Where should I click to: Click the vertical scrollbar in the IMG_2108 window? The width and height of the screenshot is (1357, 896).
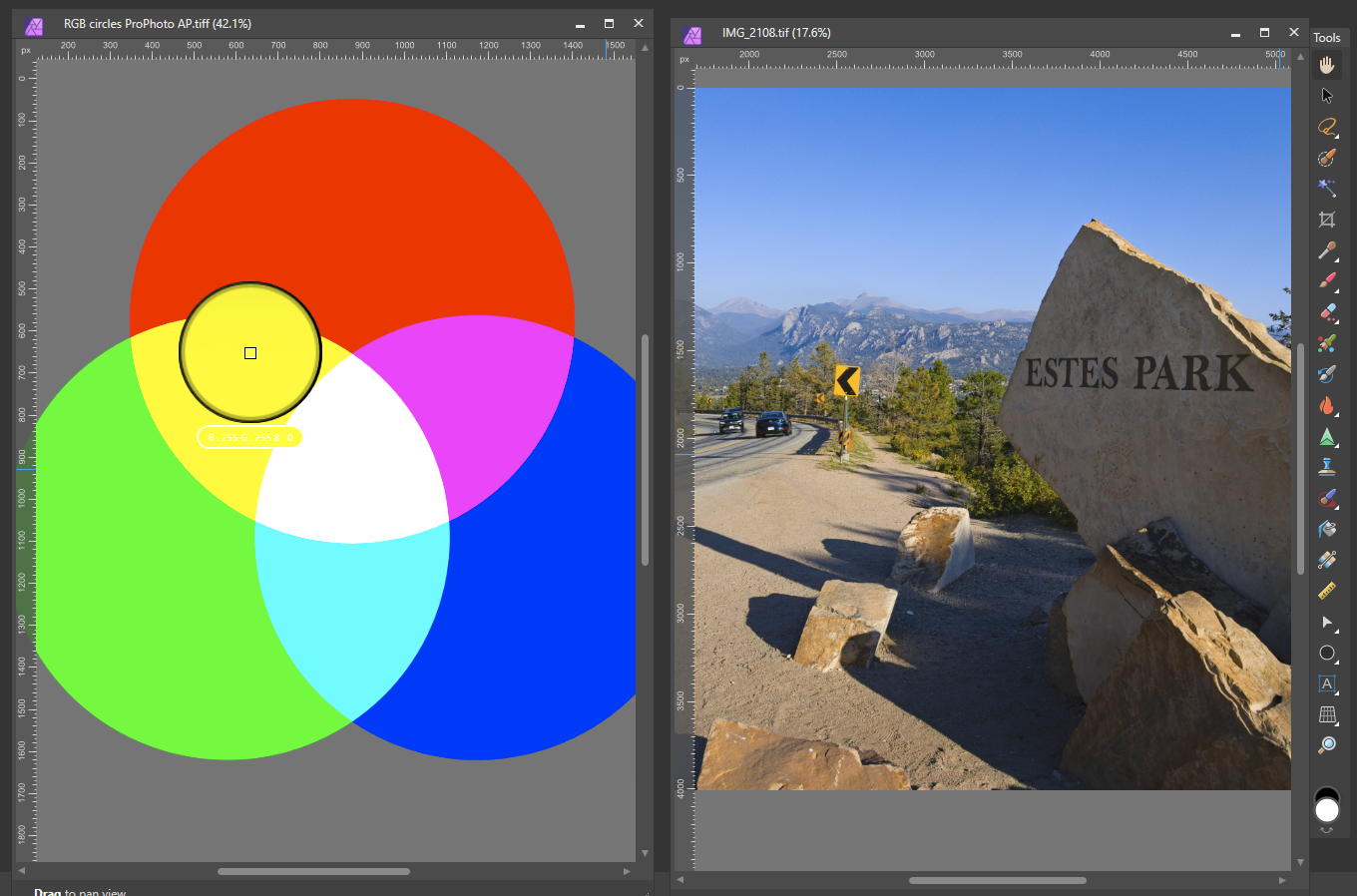(x=1300, y=458)
